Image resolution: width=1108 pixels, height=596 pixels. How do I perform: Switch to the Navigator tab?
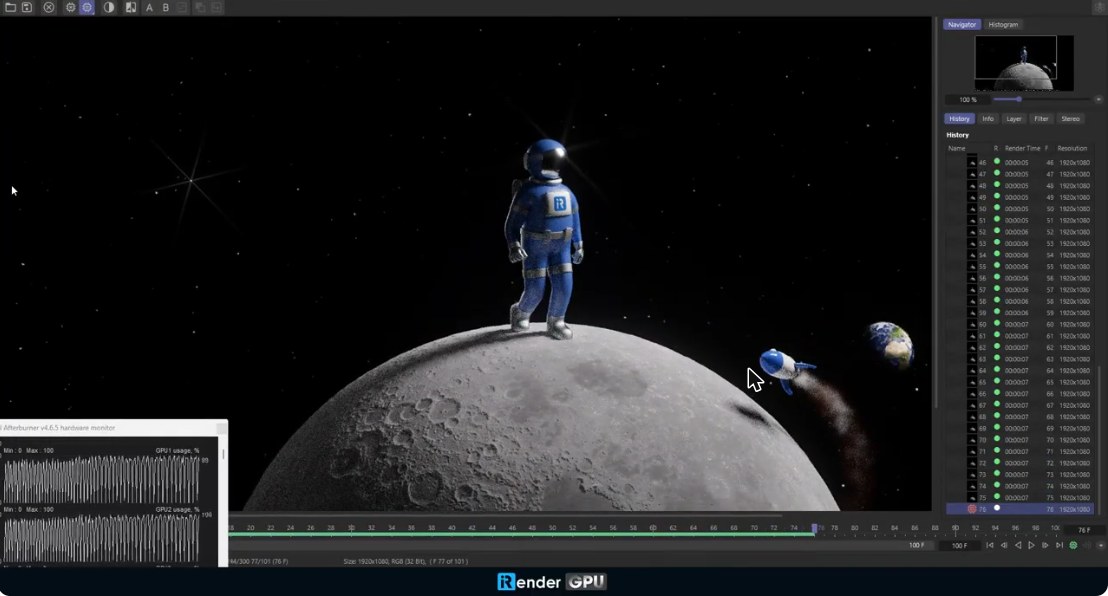[x=961, y=24]
